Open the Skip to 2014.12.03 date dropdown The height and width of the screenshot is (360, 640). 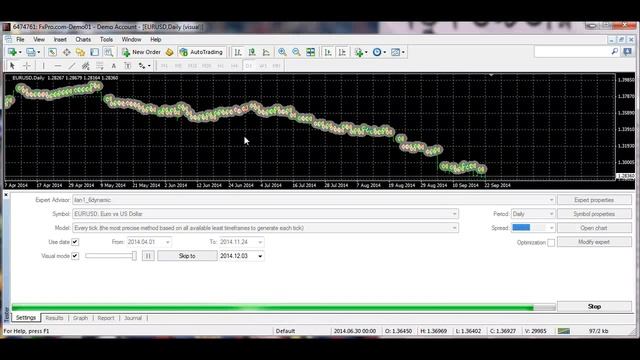[260, 256]
